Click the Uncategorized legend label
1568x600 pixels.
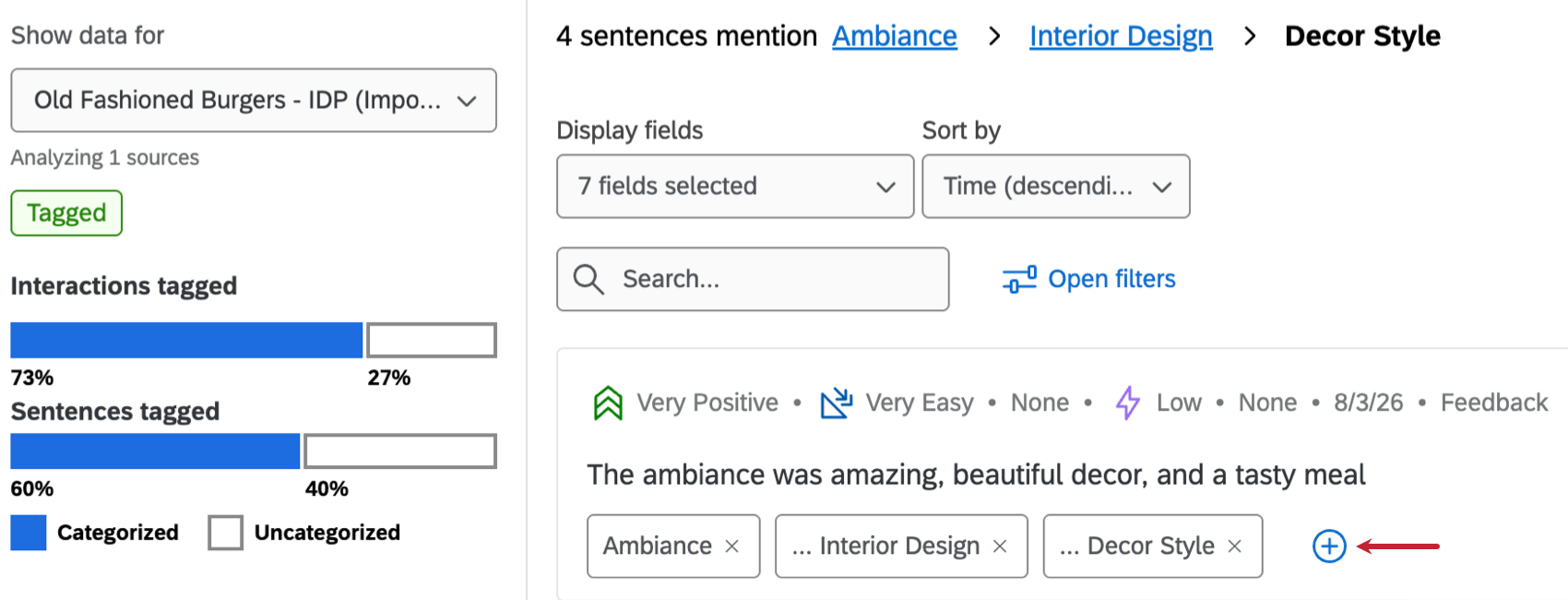pyautogui.click(x=327, y=533)
